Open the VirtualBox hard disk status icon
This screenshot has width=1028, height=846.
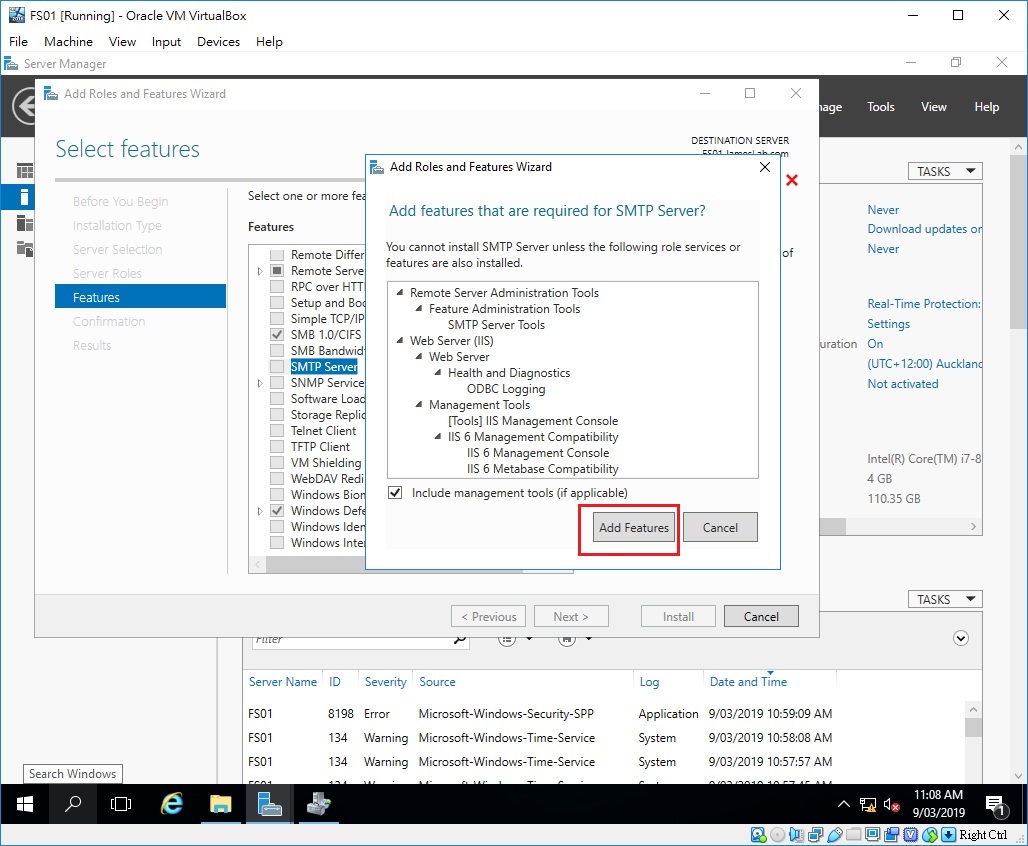coord(757,834)
